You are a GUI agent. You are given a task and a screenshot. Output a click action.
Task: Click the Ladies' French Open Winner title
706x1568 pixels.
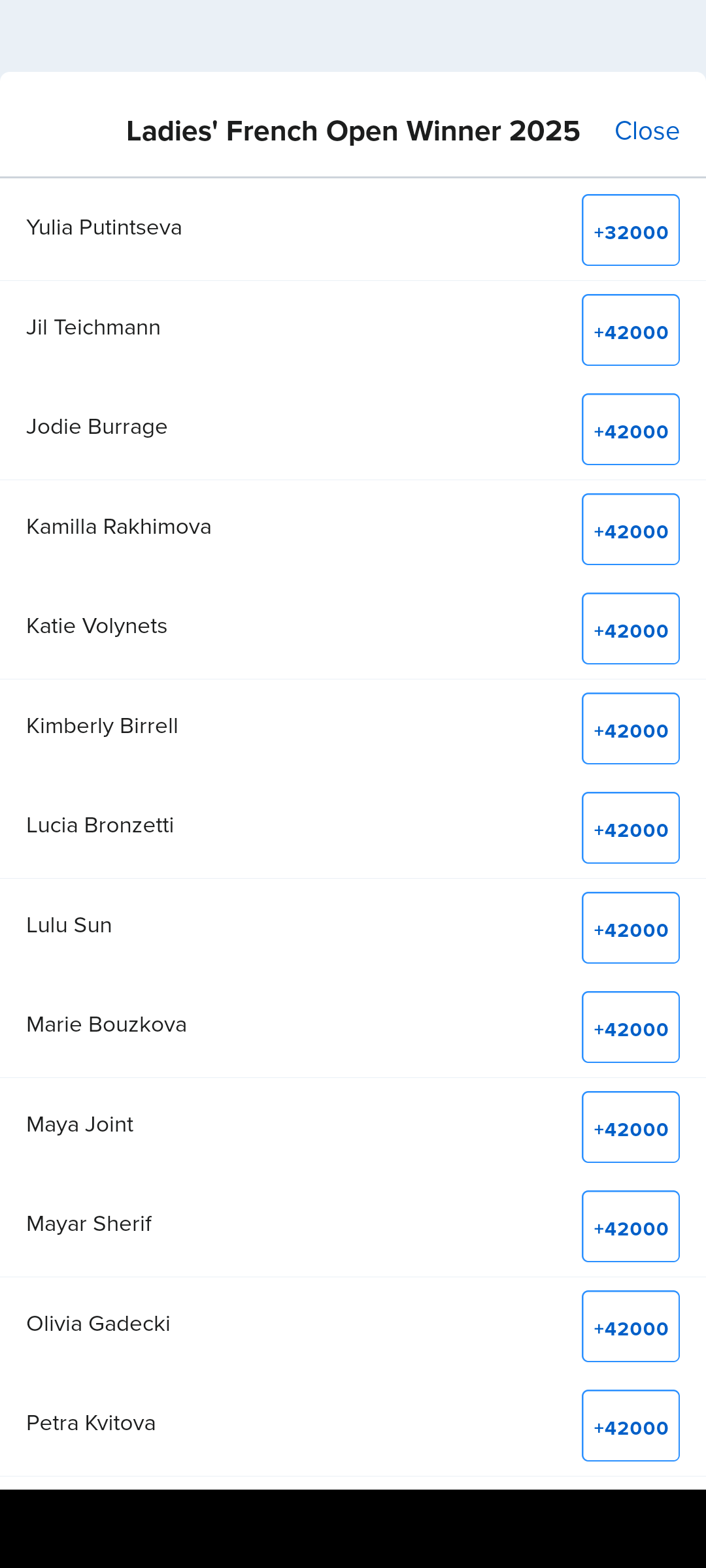click(353, 131)
